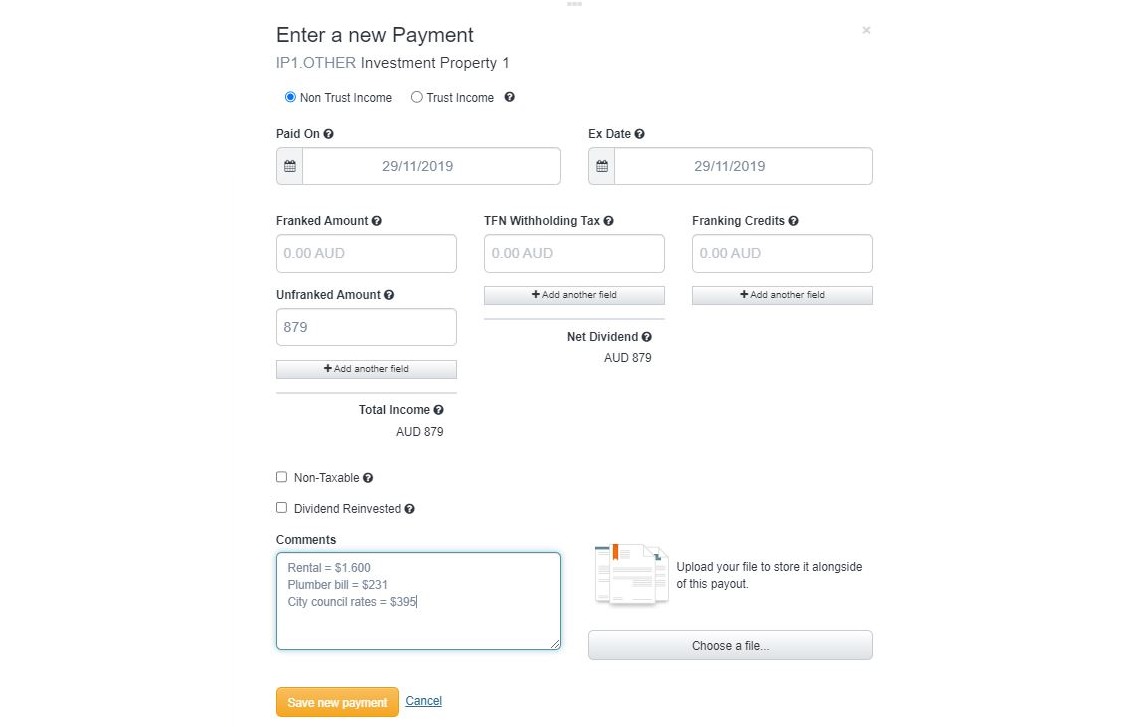Open help for TFN Withholding Tax
1143x727 pixels.
(x=608, y=220)
